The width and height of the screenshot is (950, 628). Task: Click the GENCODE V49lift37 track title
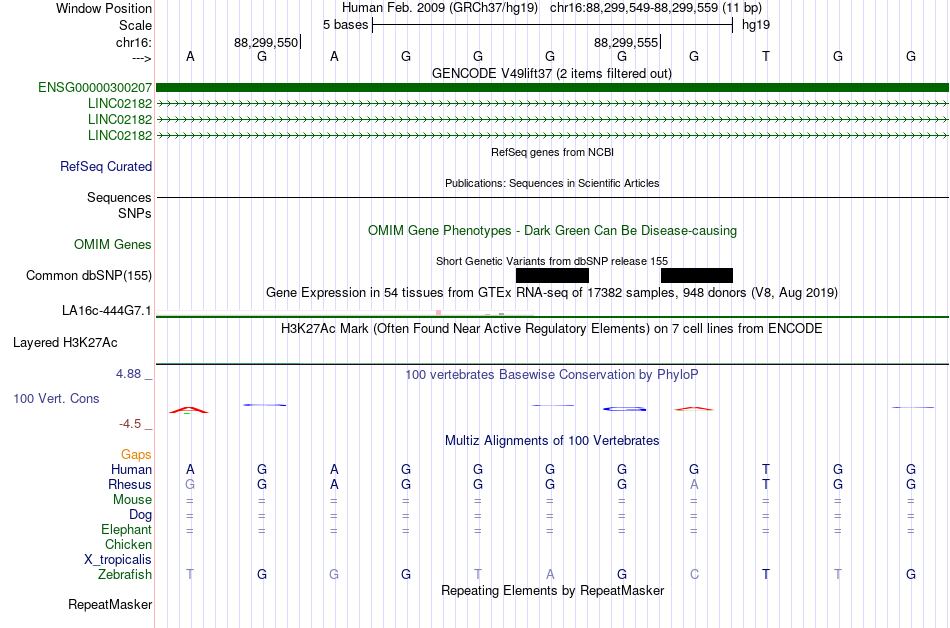click(551, 74)
